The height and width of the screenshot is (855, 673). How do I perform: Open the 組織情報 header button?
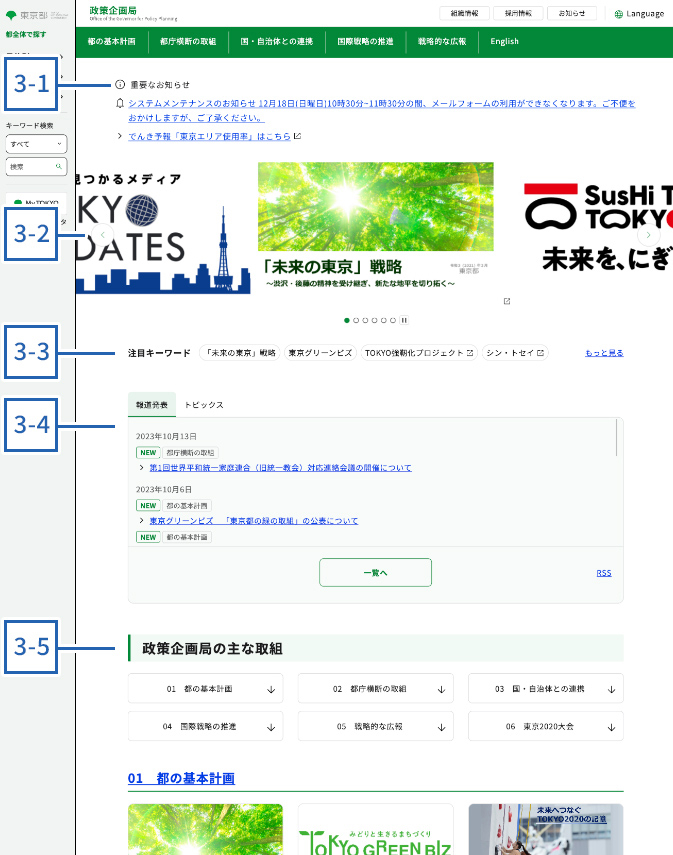click(x=464, y=13)
